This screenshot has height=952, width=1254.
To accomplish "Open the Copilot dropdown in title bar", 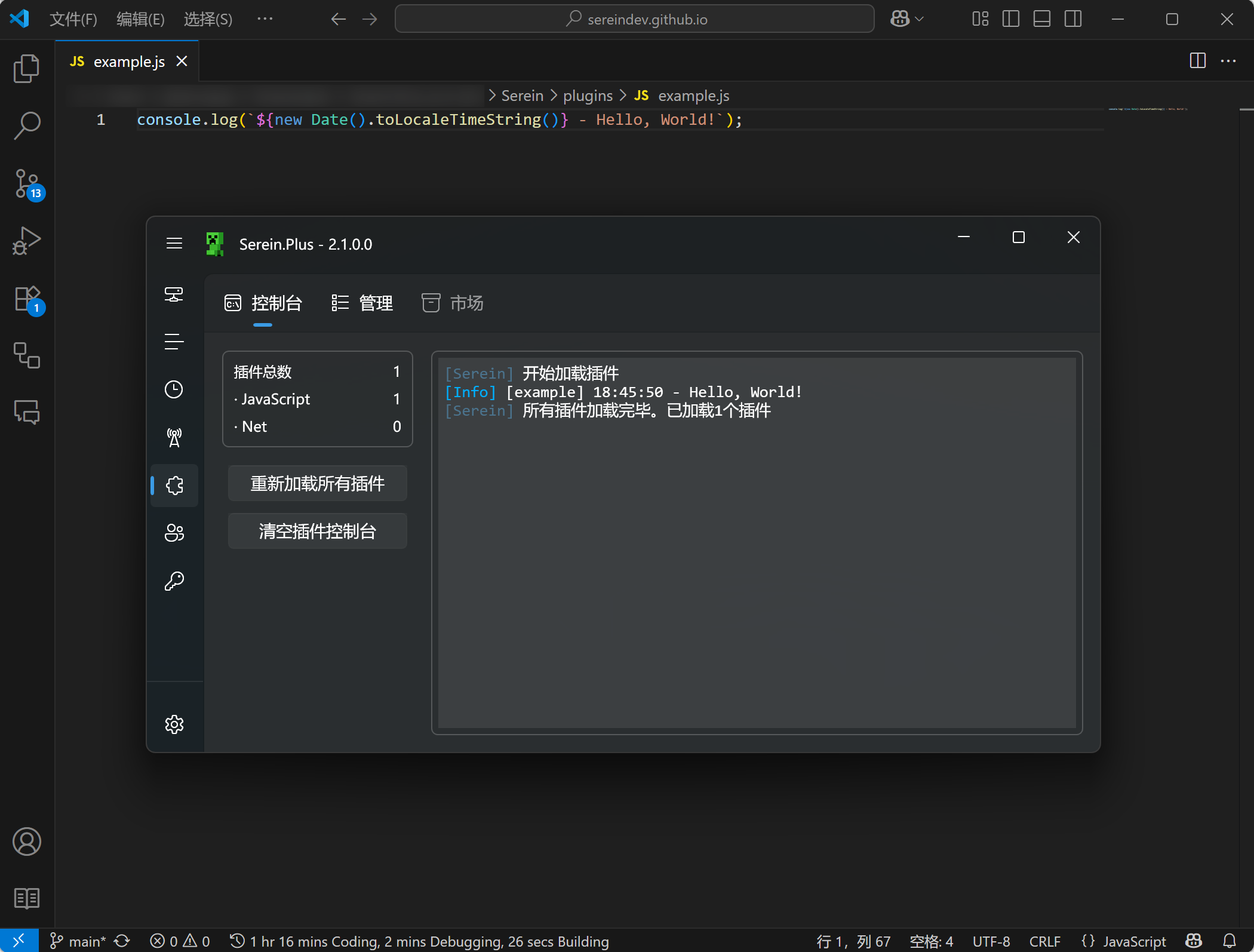I will point(906,19).
